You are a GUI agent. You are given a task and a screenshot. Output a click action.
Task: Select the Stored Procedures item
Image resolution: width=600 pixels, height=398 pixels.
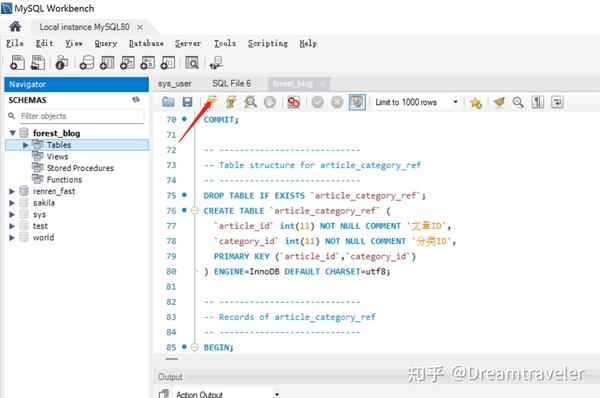click(80, 168)
